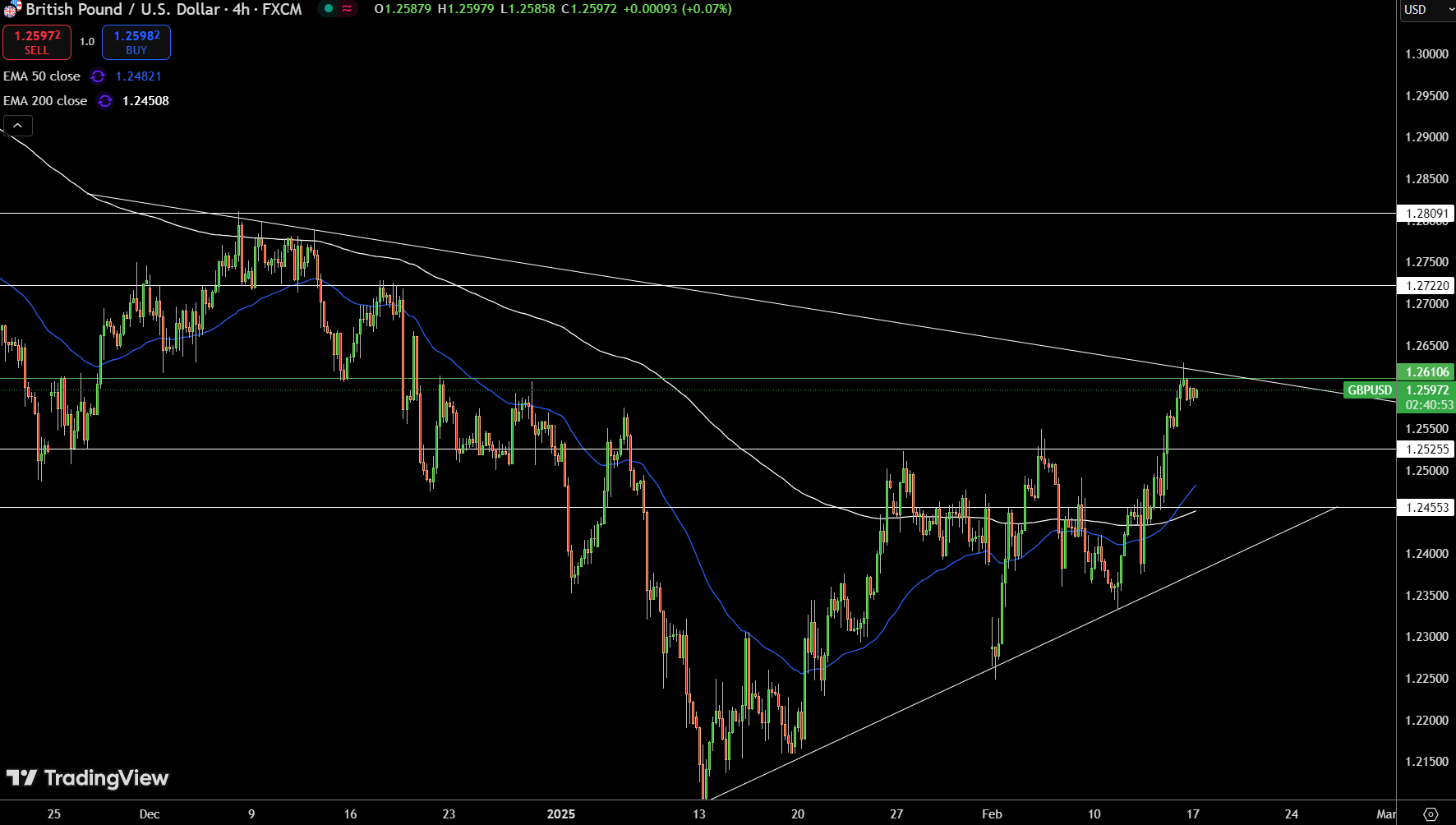The height and width of the screenshot is (825, 1456).
Task: Collapse the indicator legend with the chevron
Action: (18, 126)
